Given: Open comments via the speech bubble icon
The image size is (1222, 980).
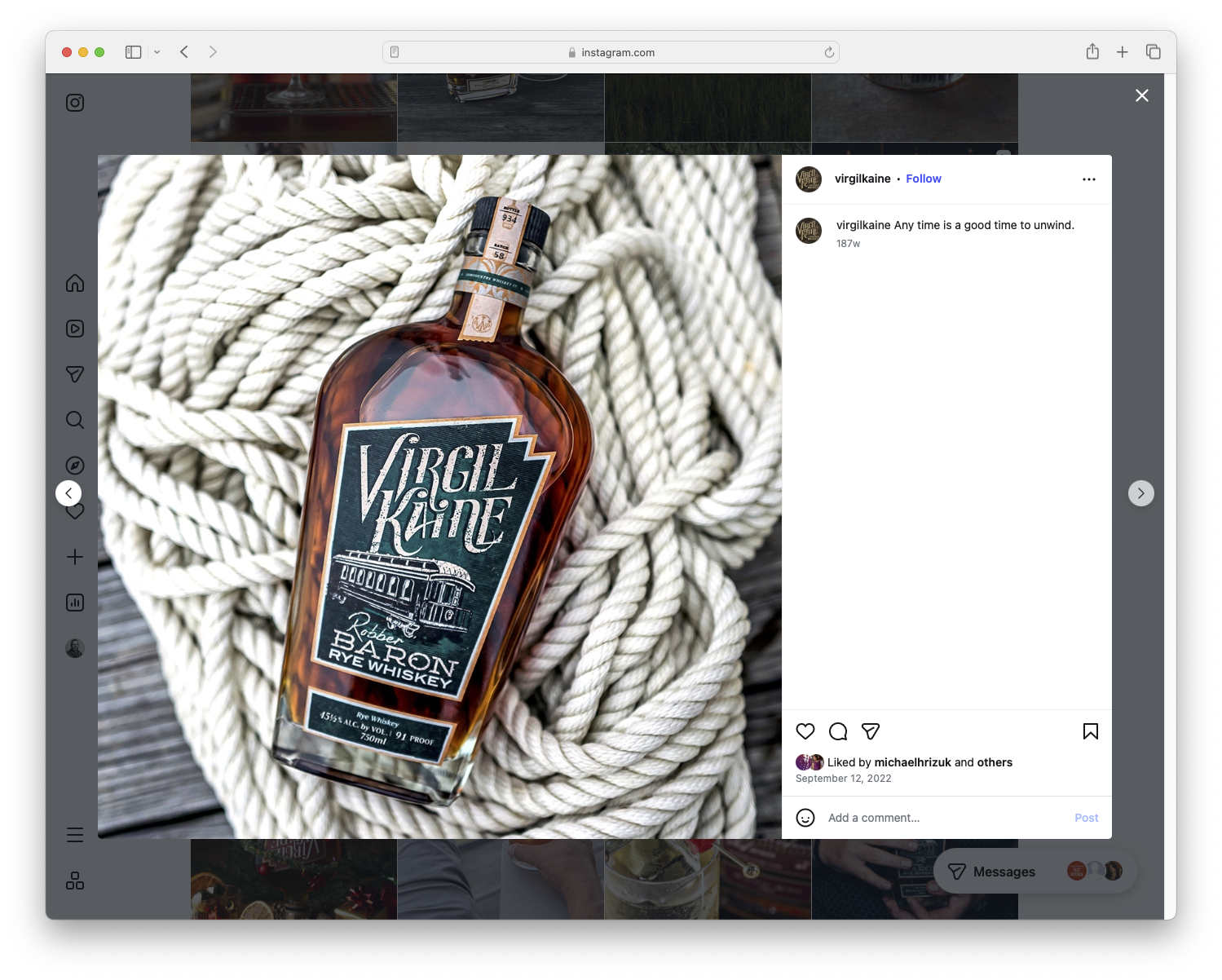Looking at the screenshot, I should click(x=837, y=731).
